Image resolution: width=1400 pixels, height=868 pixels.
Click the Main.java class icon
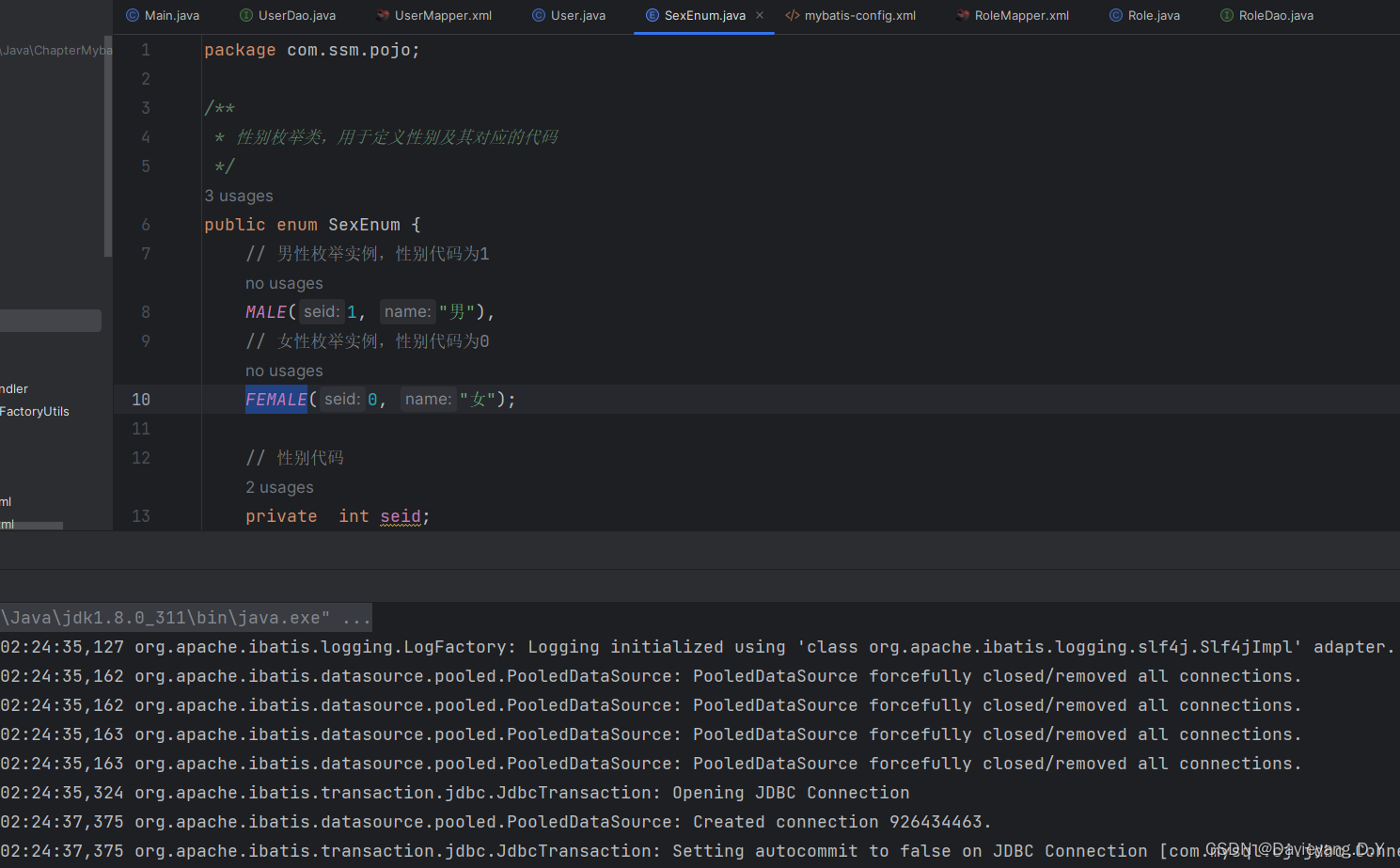(133, 16)
